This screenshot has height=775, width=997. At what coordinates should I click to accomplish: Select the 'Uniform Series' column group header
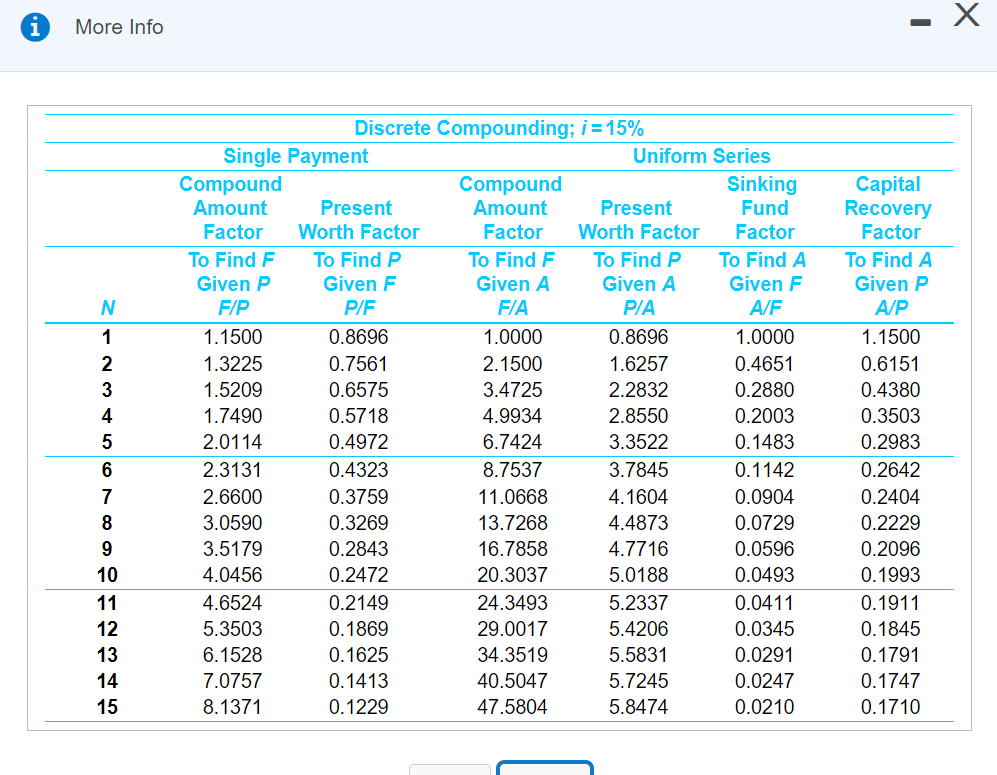click(x=701, y=156)
